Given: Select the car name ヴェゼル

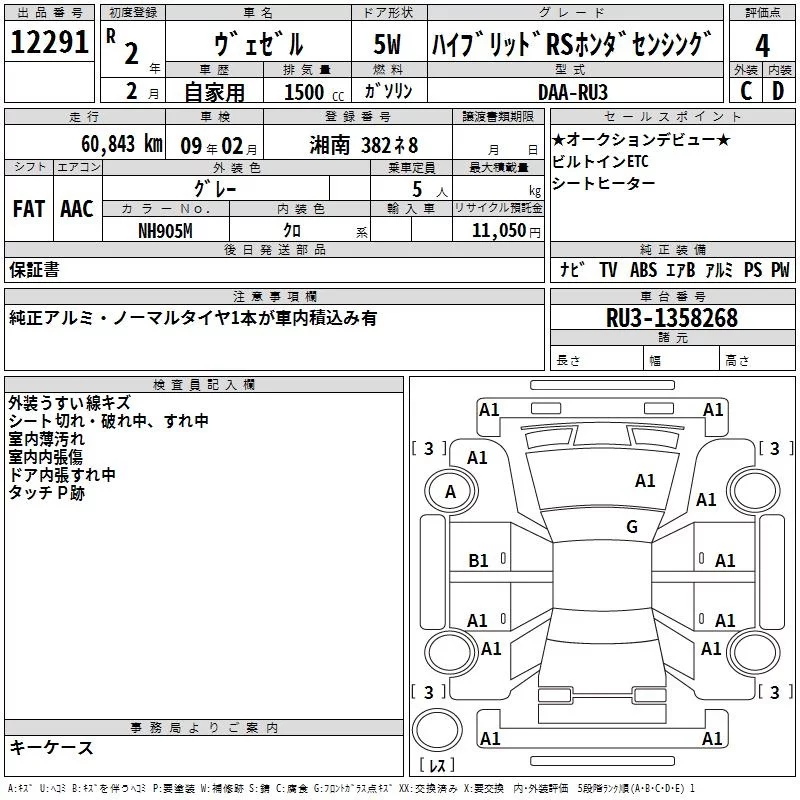Looking at the screenshot, I should [258, 43].
